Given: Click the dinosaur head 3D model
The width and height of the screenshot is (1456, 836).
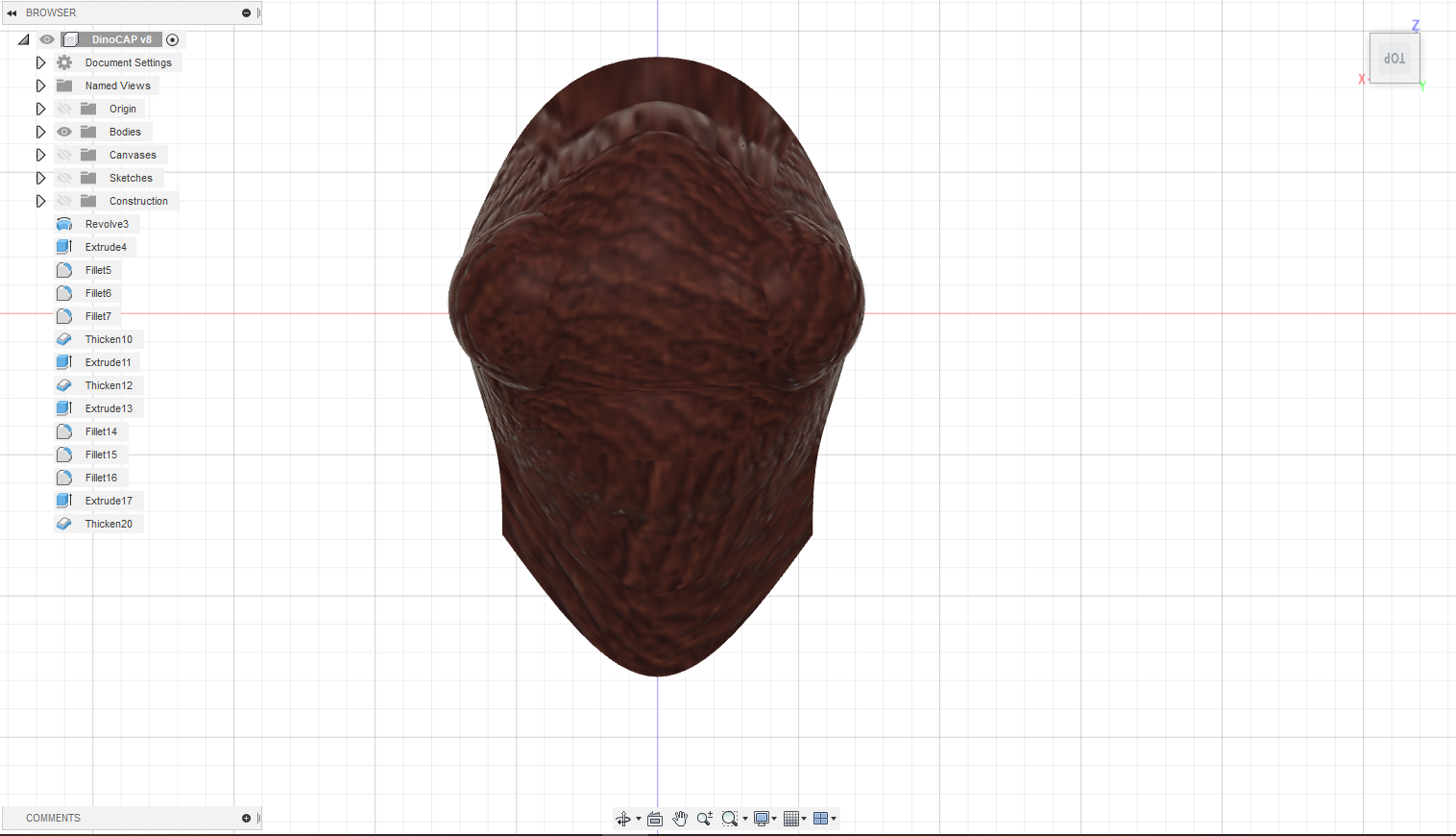Looking at the screenshot, I should click(657, 365).
